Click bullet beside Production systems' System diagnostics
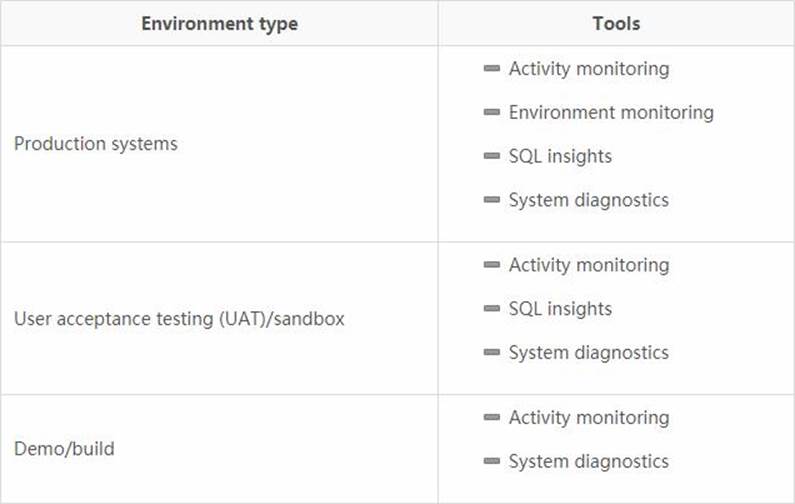Screen dimensions: 795x504 click(491, 199)
